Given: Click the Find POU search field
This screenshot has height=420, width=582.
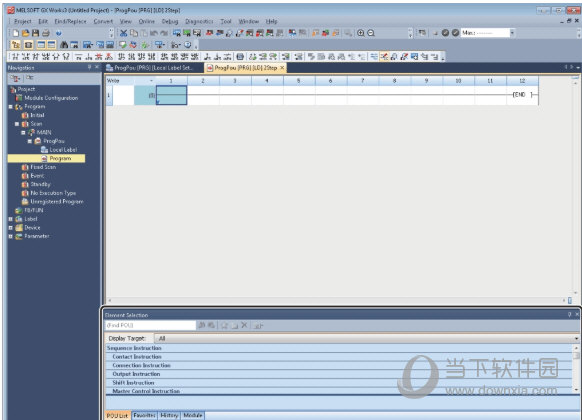Looking at the screenshot, I should [150, 325].
